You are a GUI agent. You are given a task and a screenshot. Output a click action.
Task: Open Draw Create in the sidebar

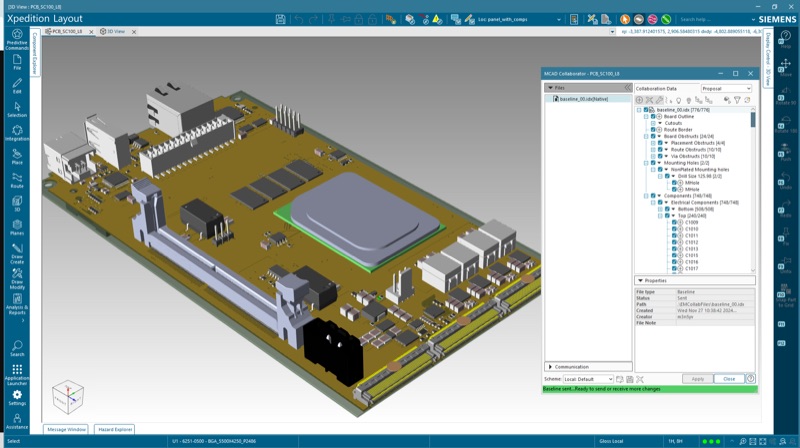pyautogui.click(x=17, y=254)
